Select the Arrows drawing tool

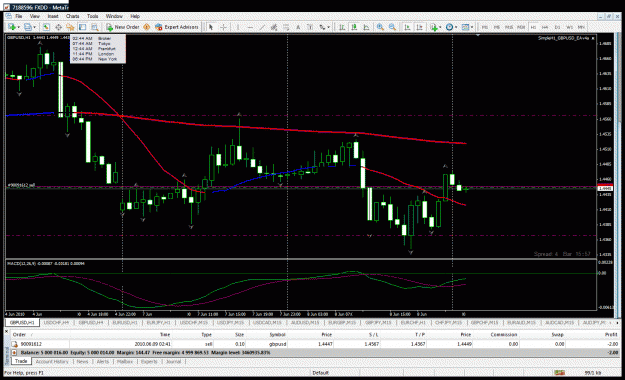pyautogui.click(x=322, y=27)
